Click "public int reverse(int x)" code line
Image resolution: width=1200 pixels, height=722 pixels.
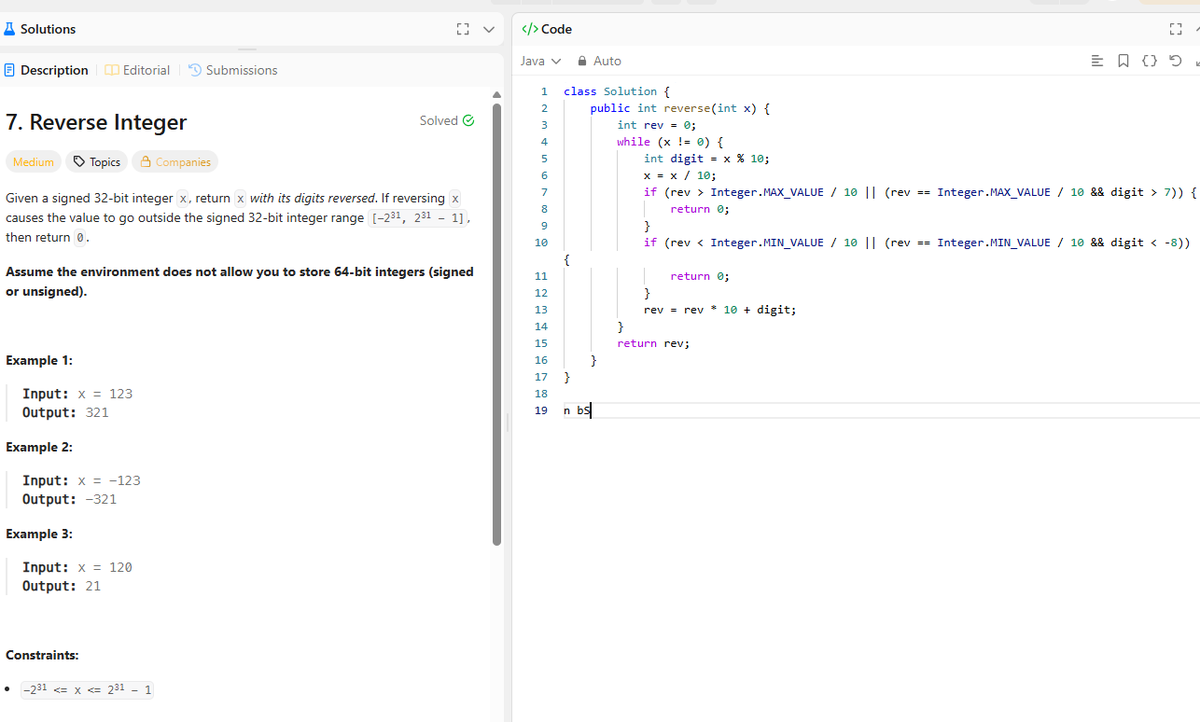679,108
